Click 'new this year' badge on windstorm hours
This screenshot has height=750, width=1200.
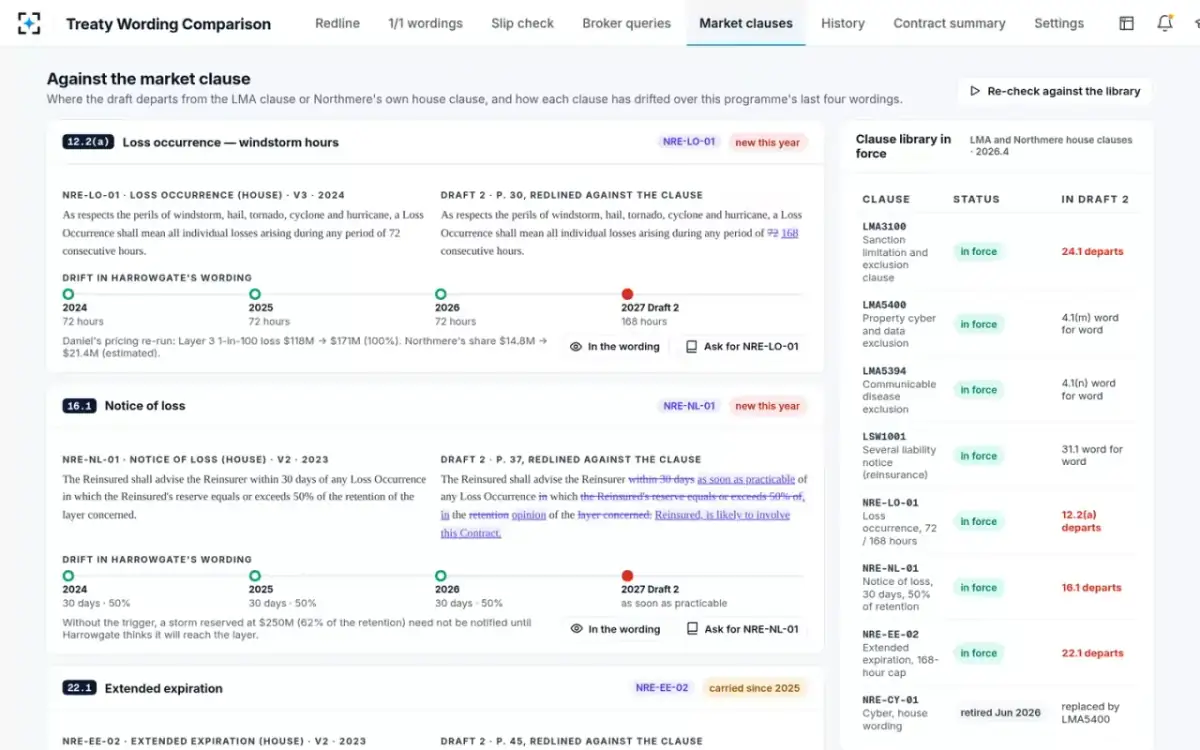tap(768, 142)
